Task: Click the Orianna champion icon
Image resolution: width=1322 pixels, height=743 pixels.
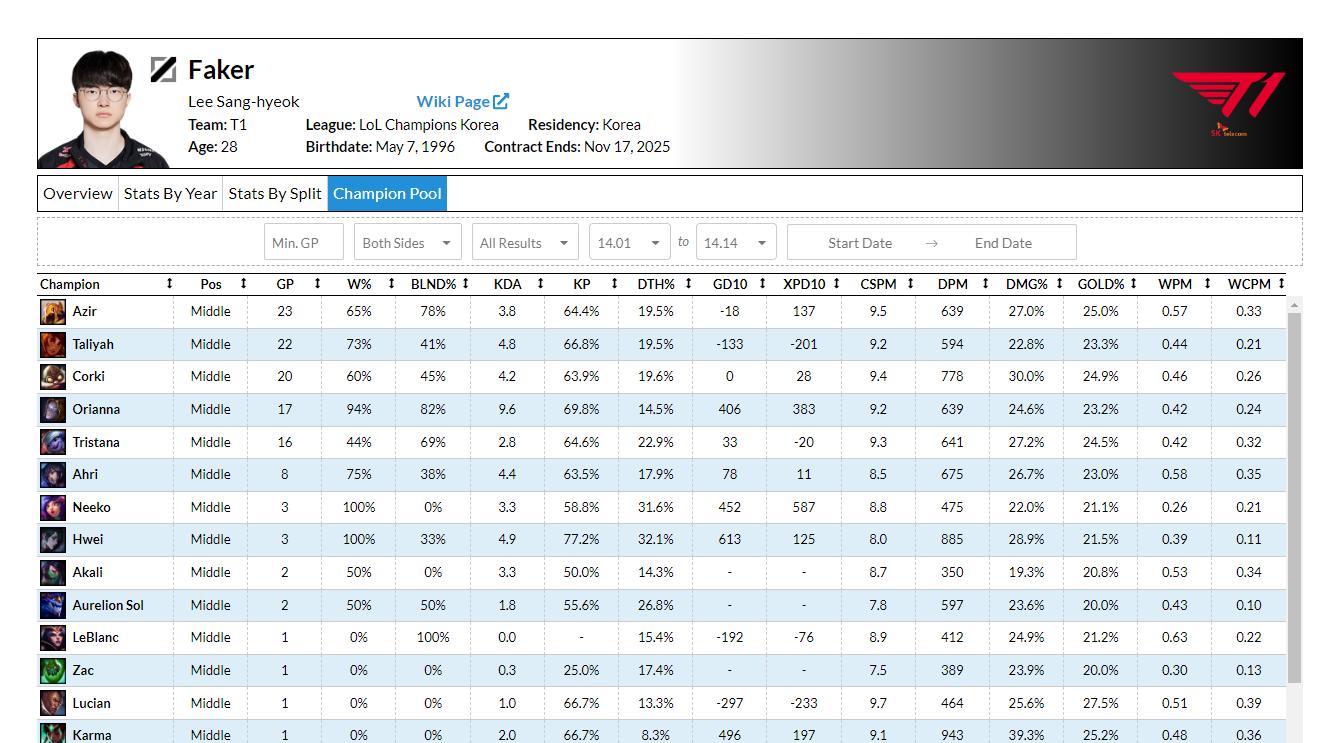Action: point(53,409)
